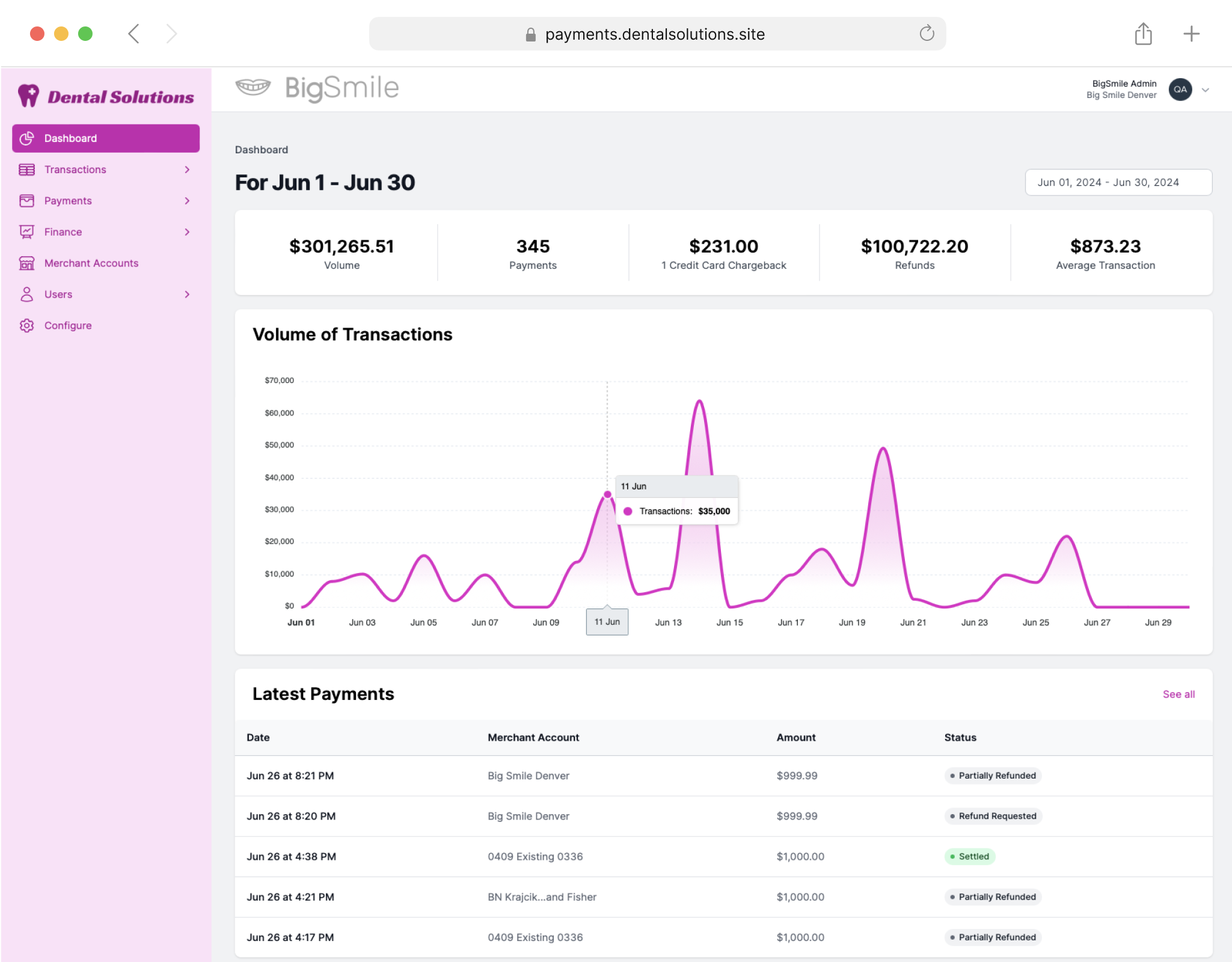The height and width of the screenshot is (962, 1232).
Task: Click the Merchant Accounts storefront icon
Action: tap(26, 263)
